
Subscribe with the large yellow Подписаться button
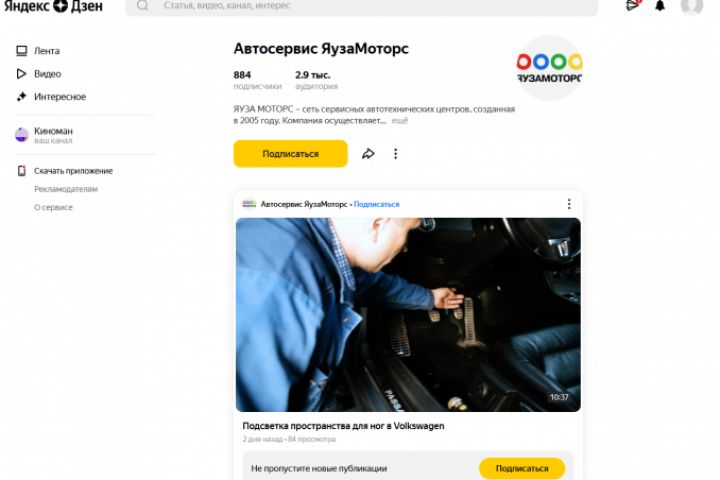click(290, 154)
